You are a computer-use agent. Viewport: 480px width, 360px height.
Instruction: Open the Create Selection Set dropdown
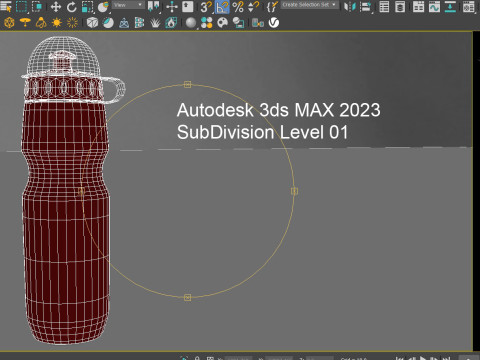310,5
